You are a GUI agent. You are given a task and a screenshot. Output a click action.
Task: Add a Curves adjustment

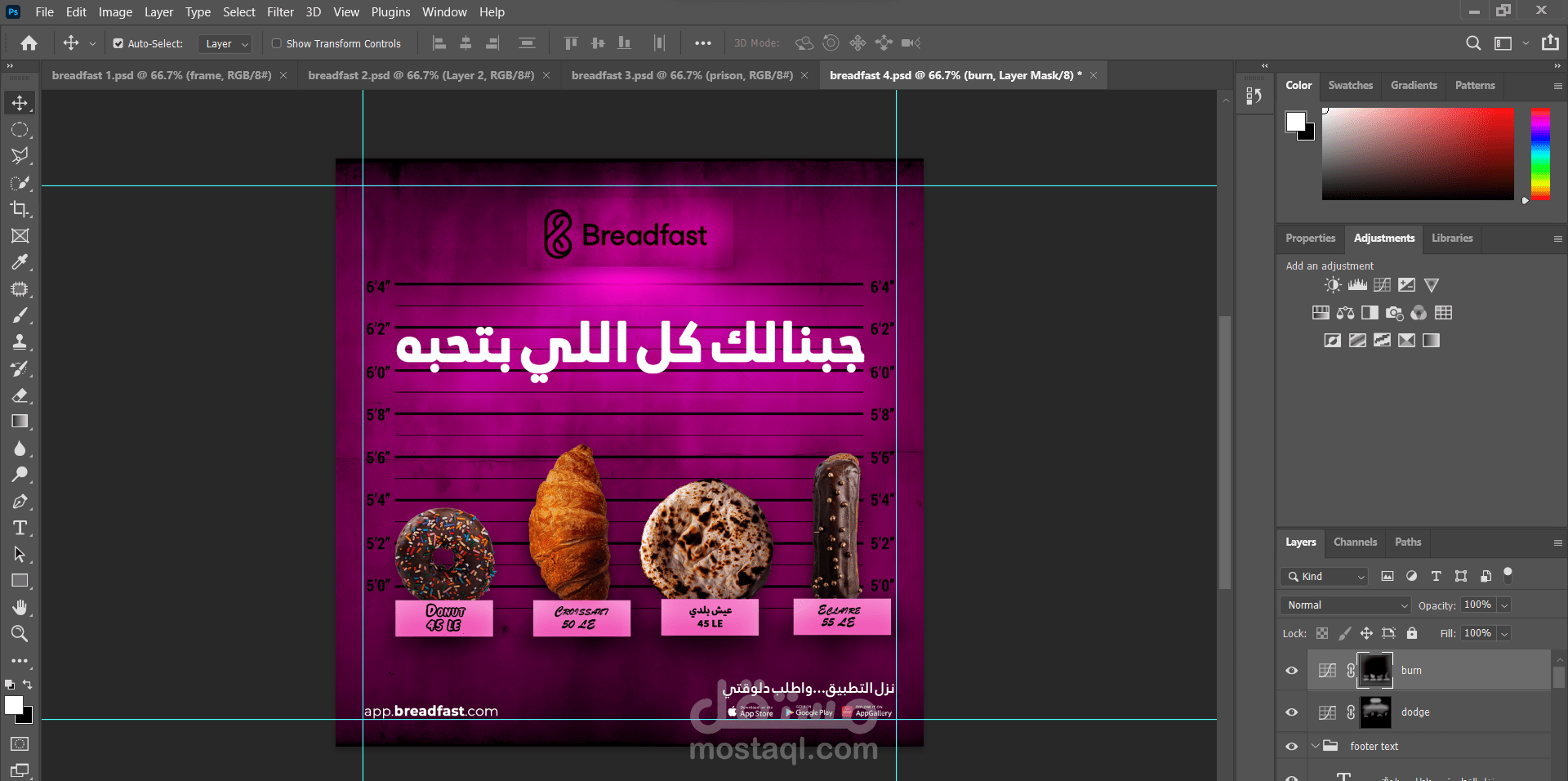[x=1382, y=285]
